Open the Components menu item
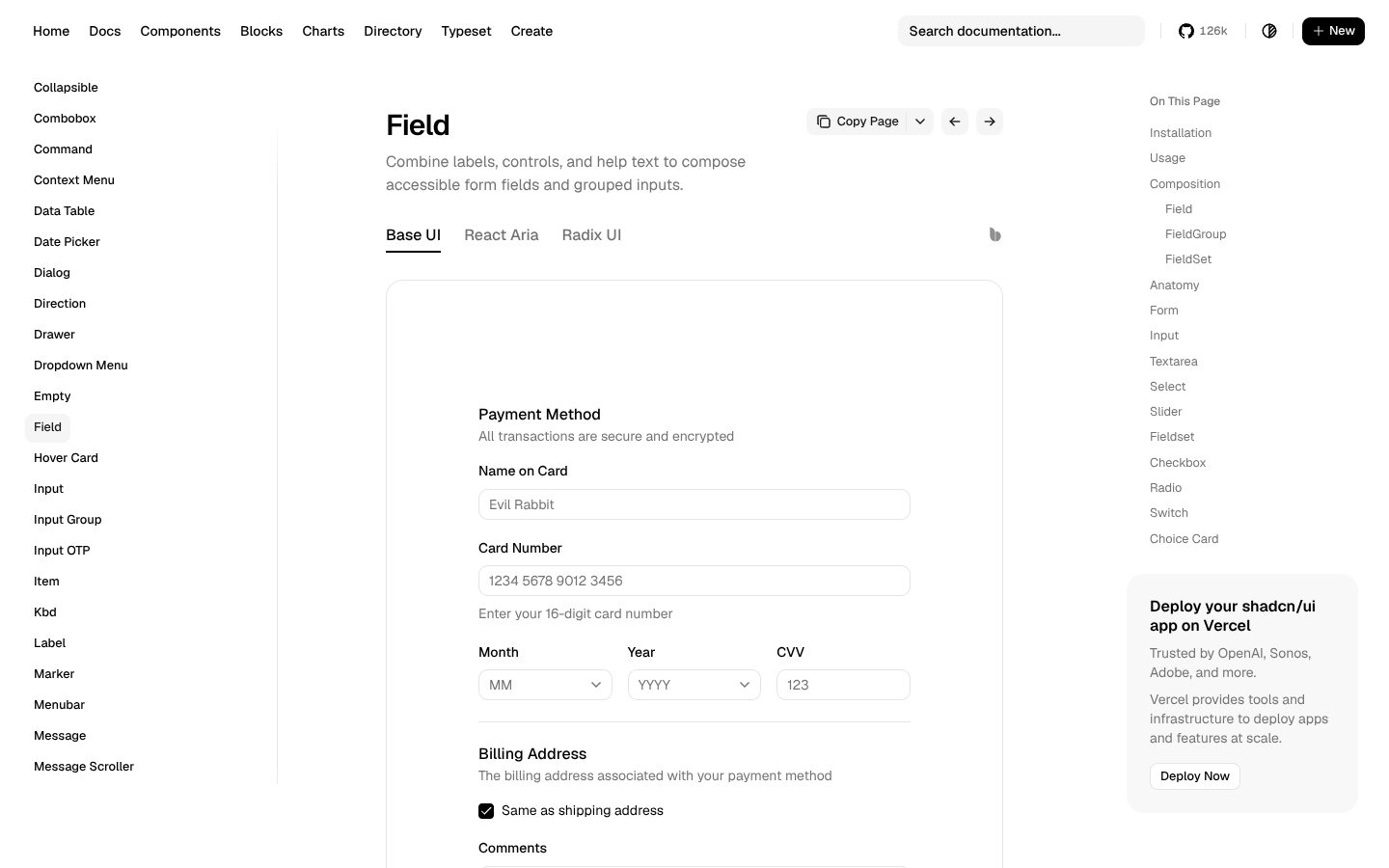1389x868 pixels. click(x=180, y=31)
